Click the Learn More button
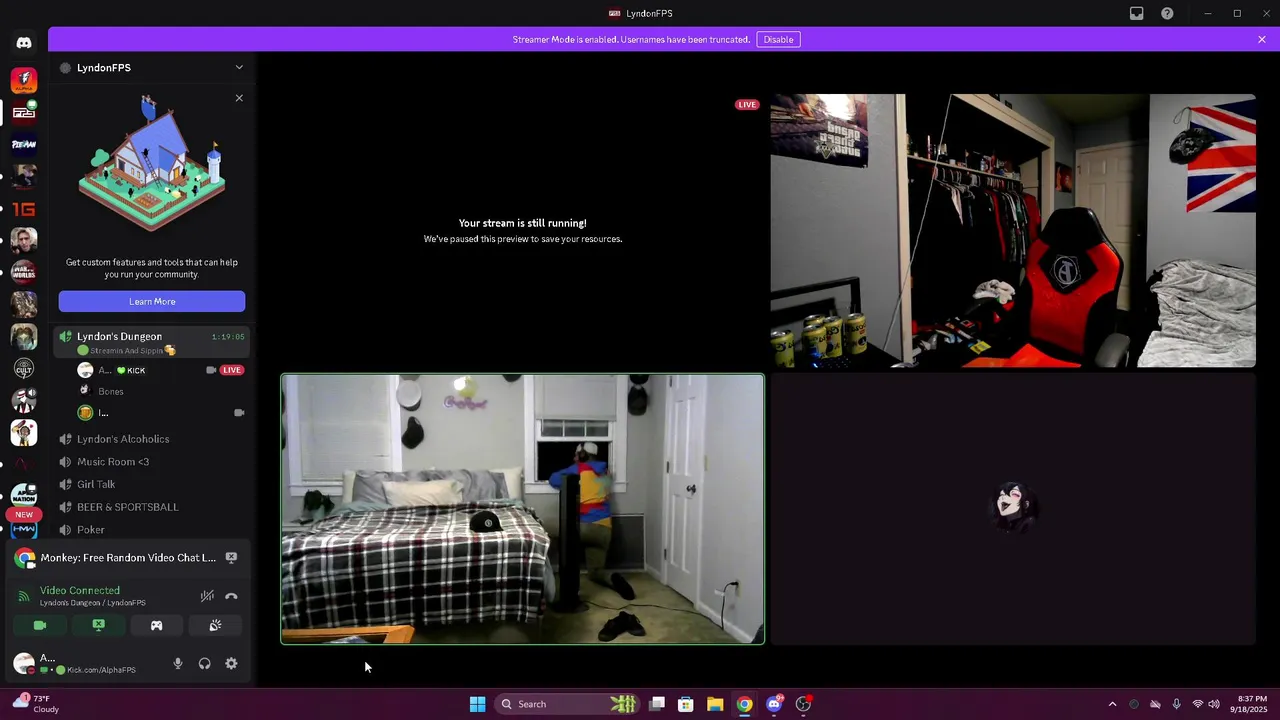This screenshot has height=720, width=1280. 152,301
